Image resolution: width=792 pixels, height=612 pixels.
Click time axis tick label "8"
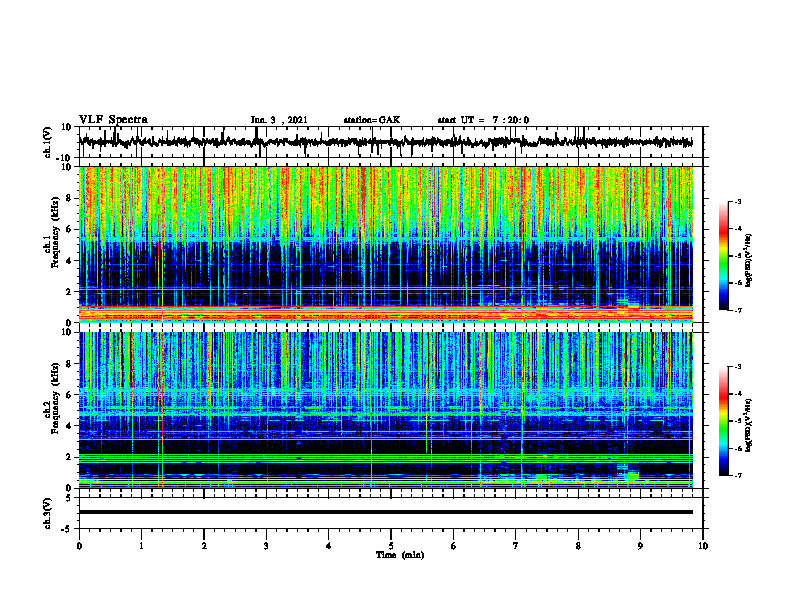tap(578, 546)
